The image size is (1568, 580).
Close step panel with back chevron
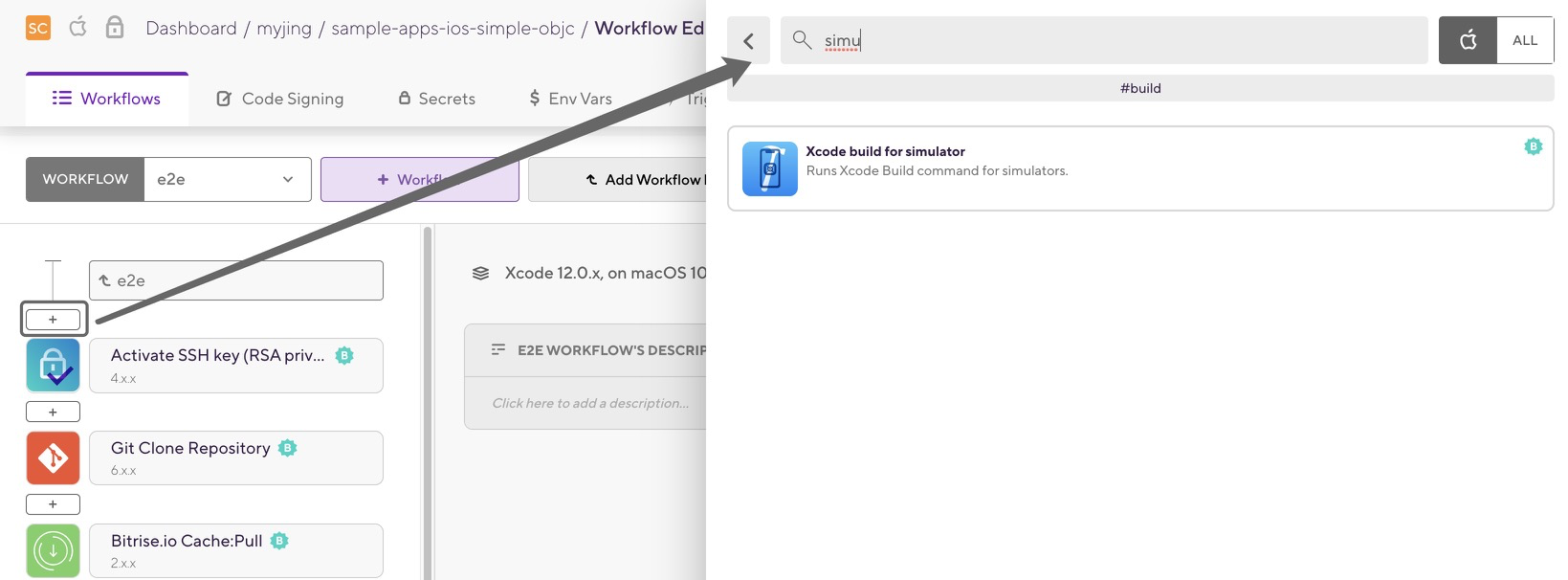[749, 41]
